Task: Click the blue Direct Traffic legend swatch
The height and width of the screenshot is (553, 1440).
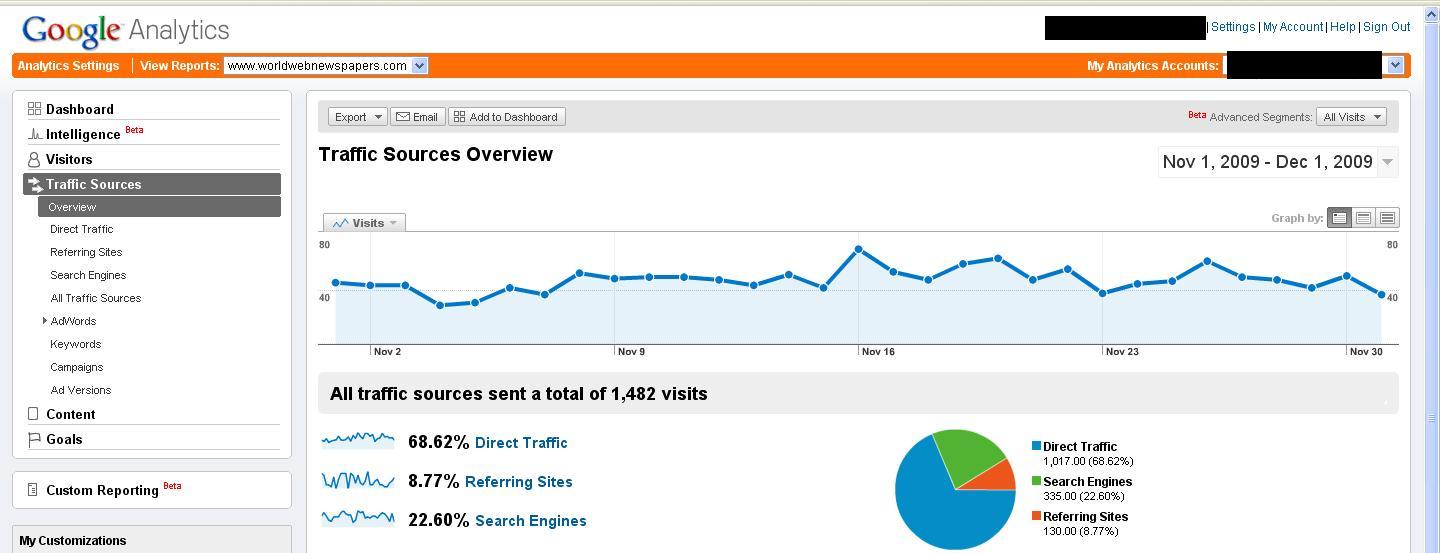Action: [1036, 446]
